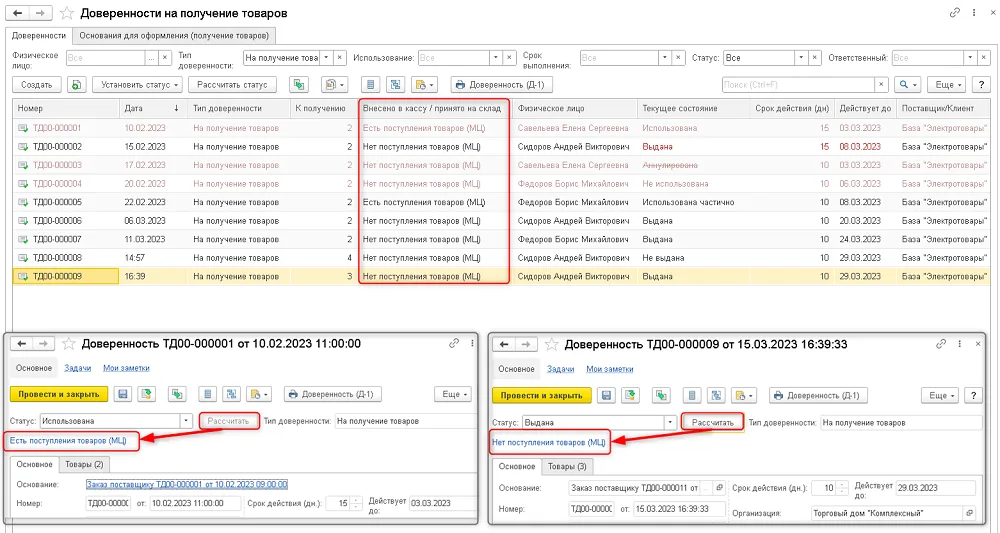Switch to Основания для оформления tab
1000x533 pixels.
[174, 36]
